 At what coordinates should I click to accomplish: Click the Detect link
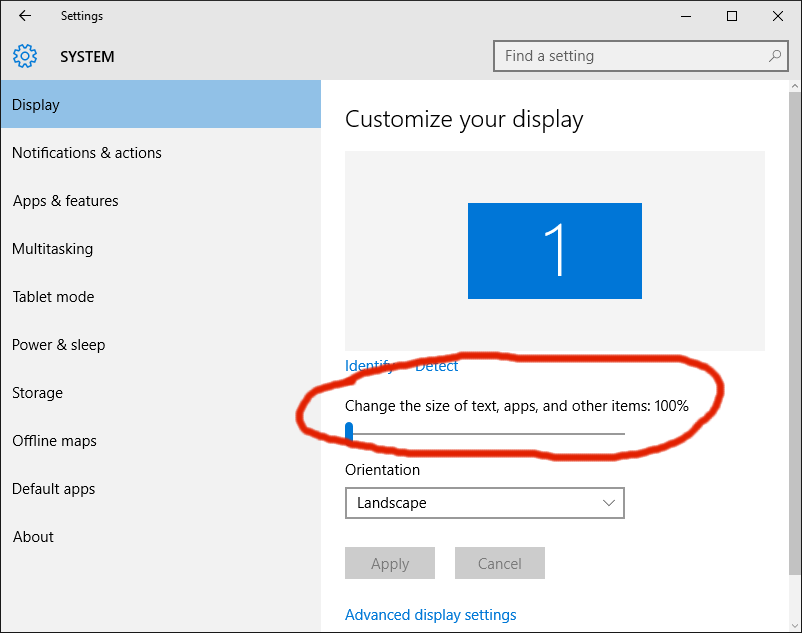click(436, 366)
